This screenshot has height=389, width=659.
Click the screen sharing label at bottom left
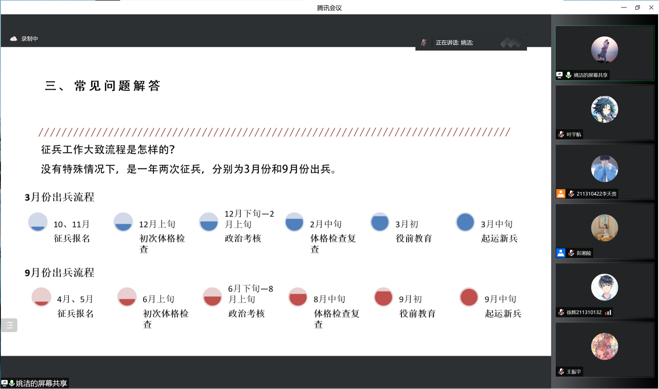(x=41, y=384)
